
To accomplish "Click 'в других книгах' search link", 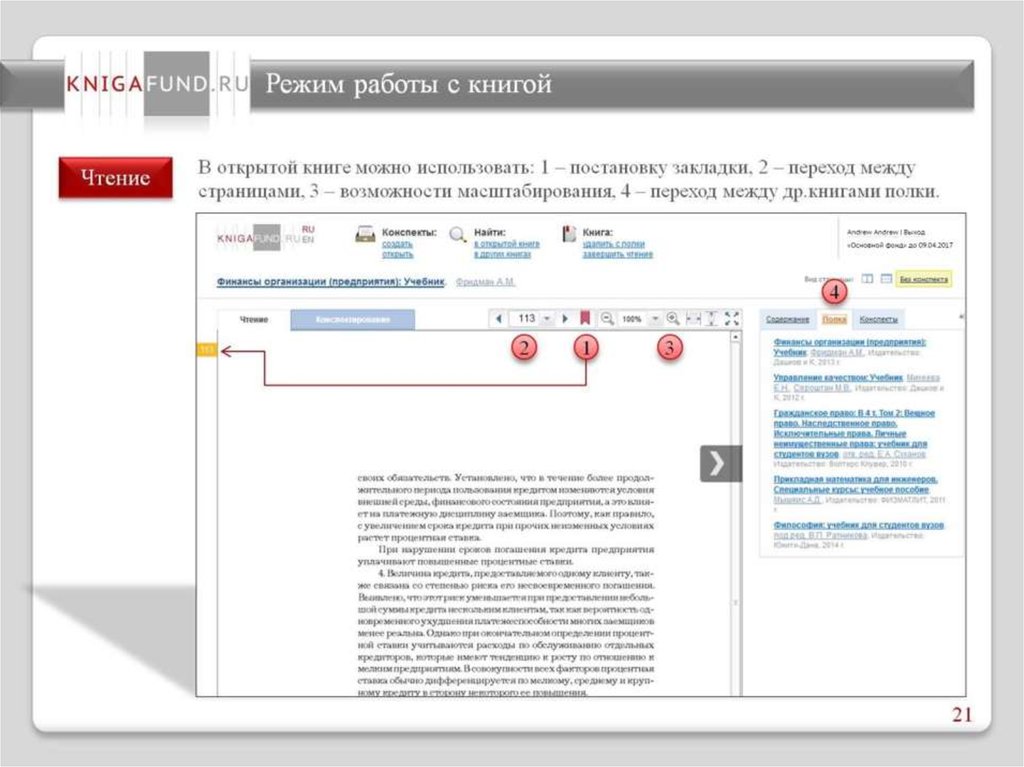I will (502, 253).
